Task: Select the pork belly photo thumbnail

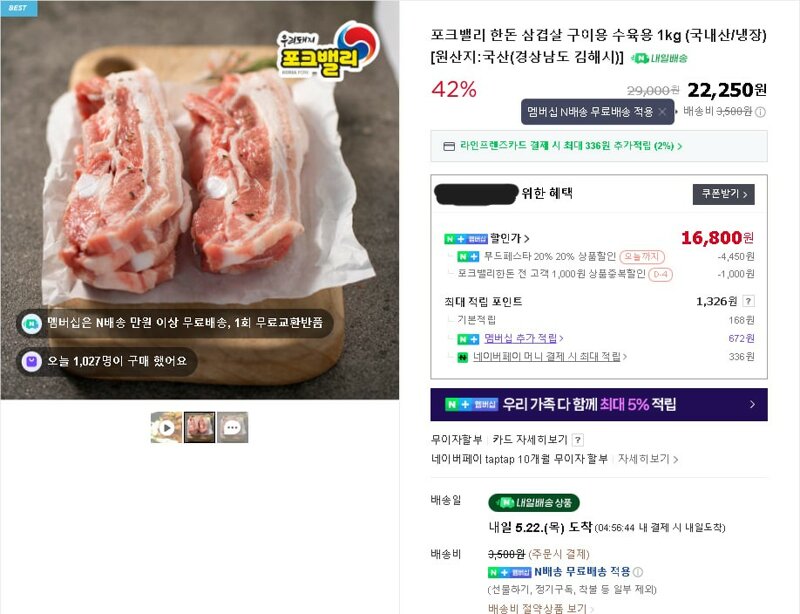Action: (199, 427)
